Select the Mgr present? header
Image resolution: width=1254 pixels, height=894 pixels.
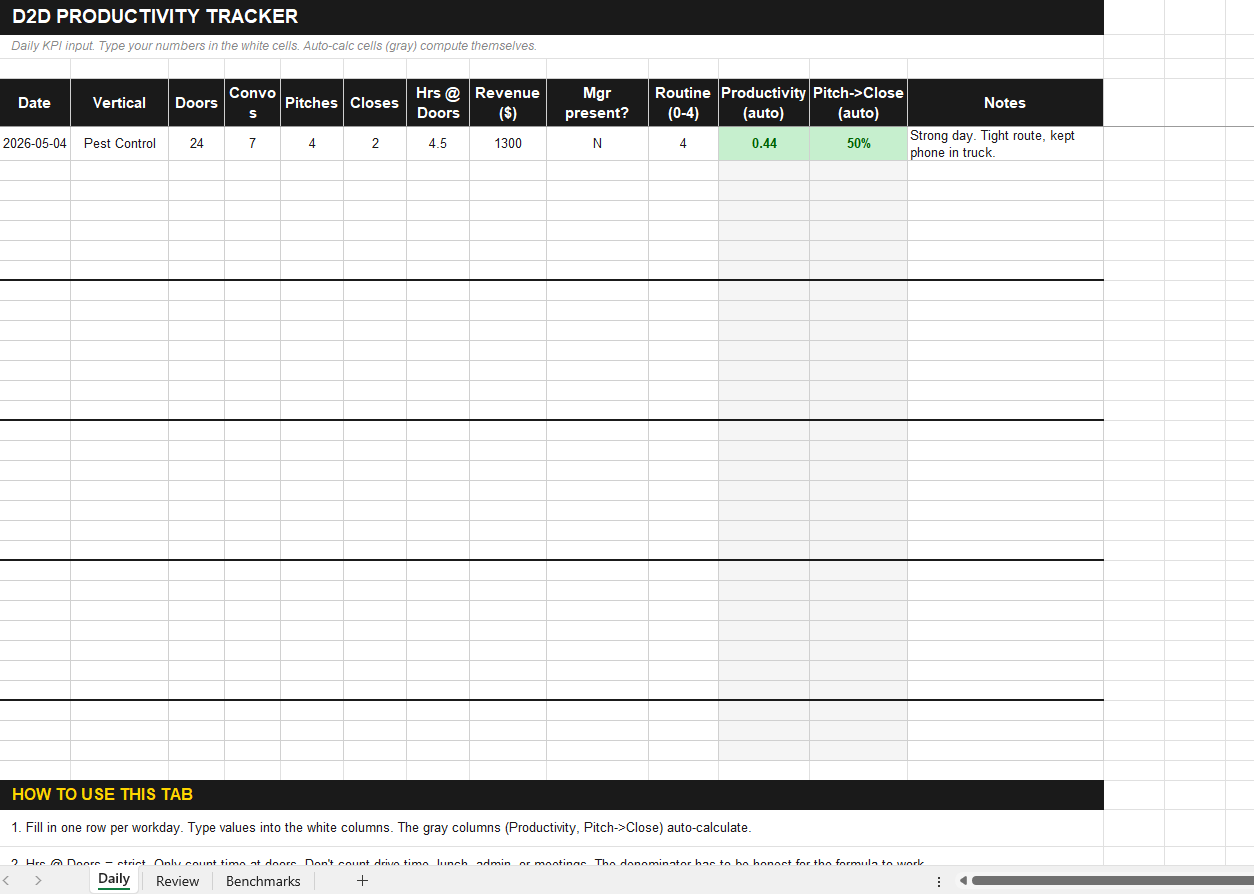pos(597,103)
